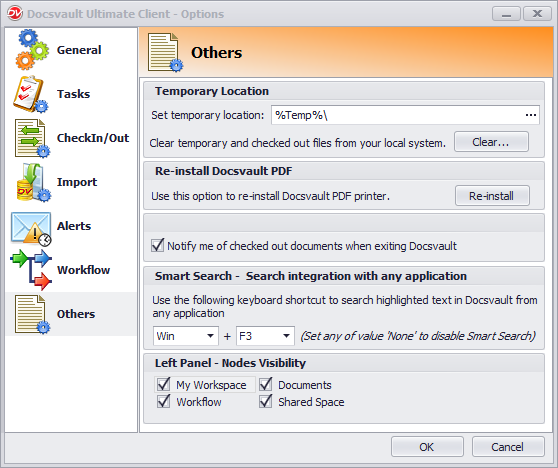558x468 pixels.
Task: Click 'Use this option to re-install' text
Action: pyautogui.click(x=270, y=196)
